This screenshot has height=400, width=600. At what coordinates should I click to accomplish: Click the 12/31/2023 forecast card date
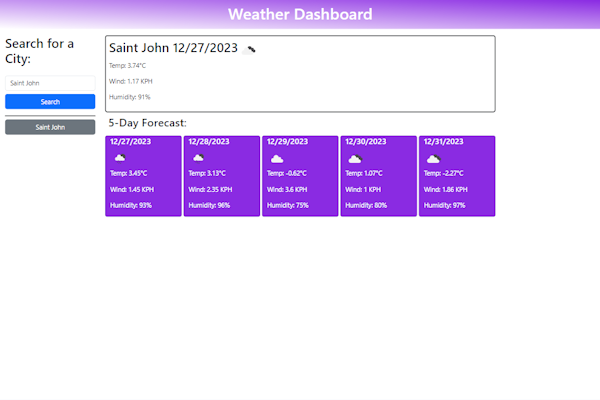(443, 142)
